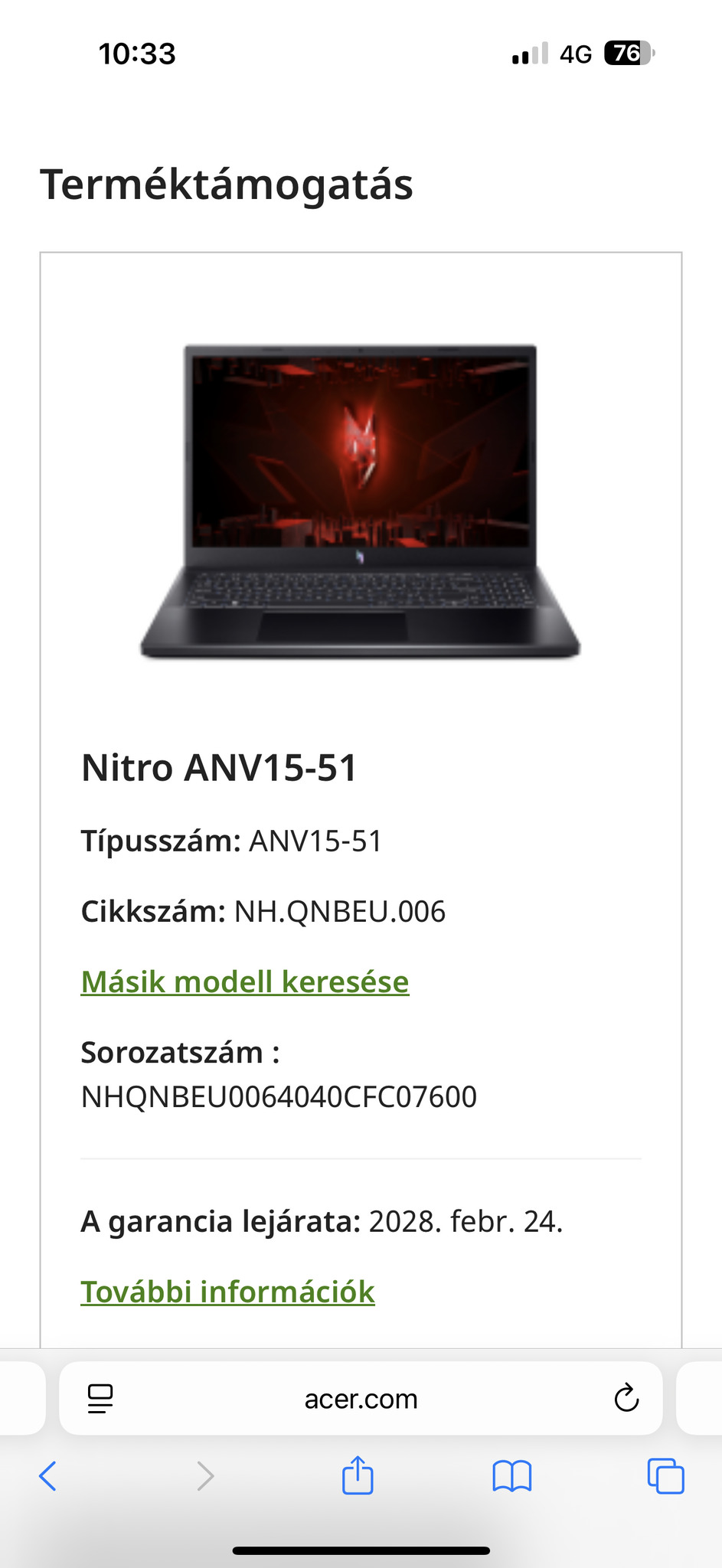The width and height of the screenshot is (722, 1568).
Task: Reload the acer.com page
Action: tap(626, 1398)
